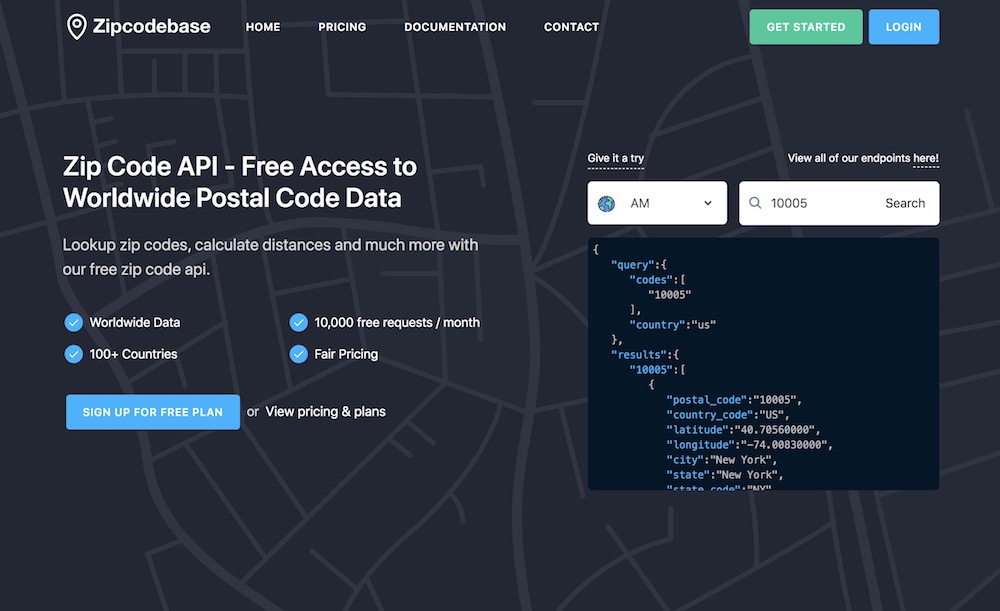Click the Zipcodebase map pin logo icon

pyautogui.click(x=77, y=27)
